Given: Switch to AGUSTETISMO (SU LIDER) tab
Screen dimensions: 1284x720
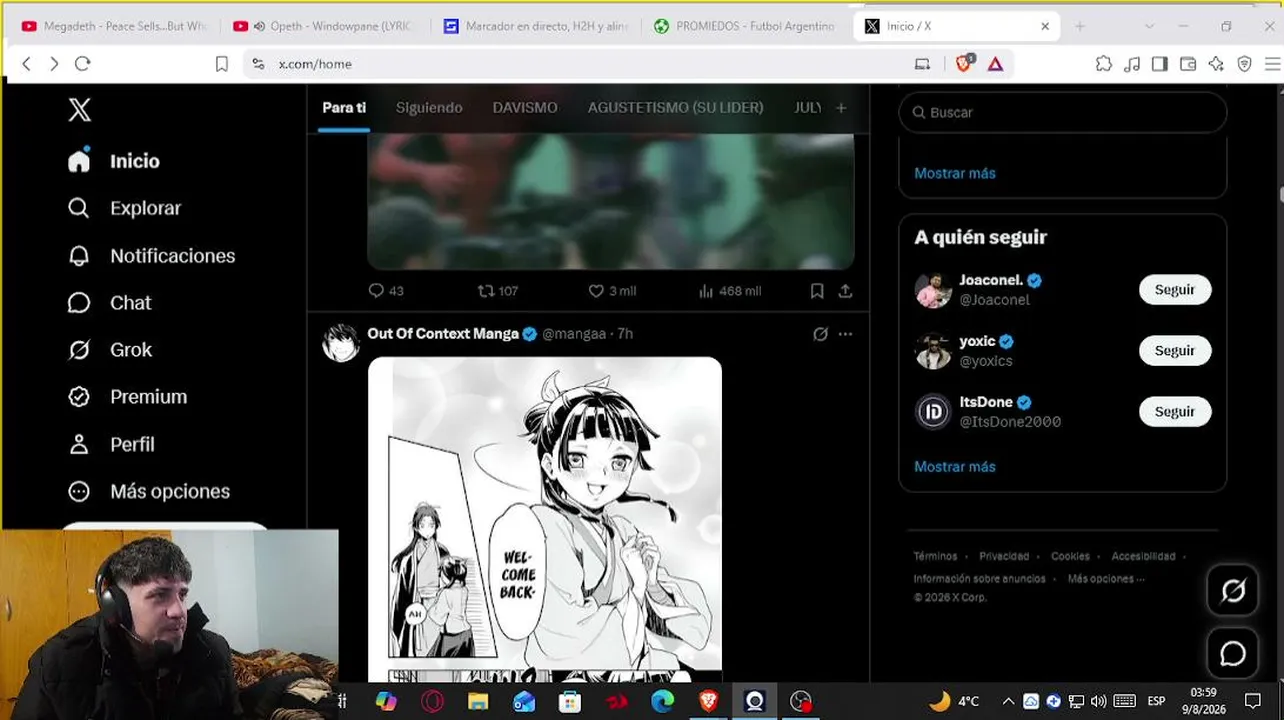Looking at the screenshot, I should point(675,107).
